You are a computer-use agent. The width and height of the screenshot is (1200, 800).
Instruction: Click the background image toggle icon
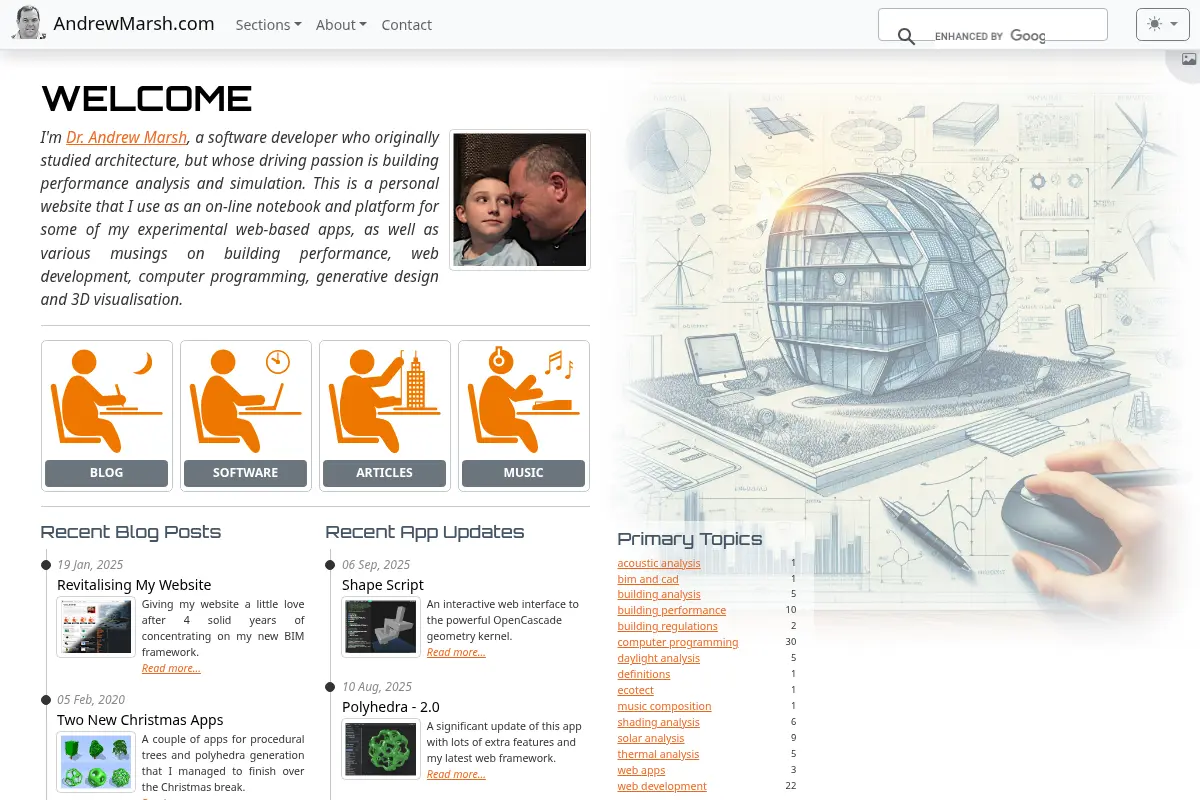(x=1188, y=59)
